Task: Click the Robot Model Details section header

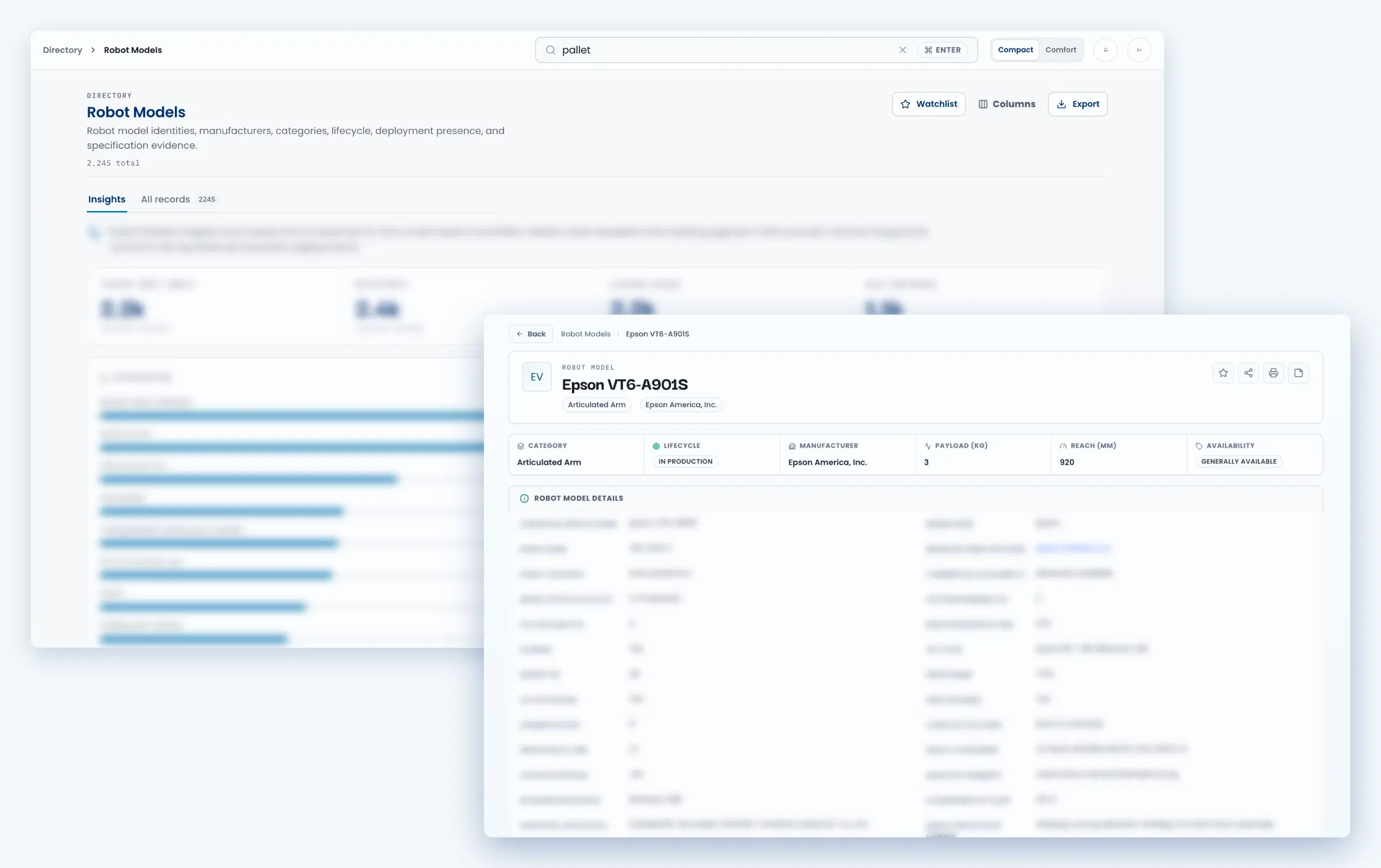Action: (x=915, y=499)
